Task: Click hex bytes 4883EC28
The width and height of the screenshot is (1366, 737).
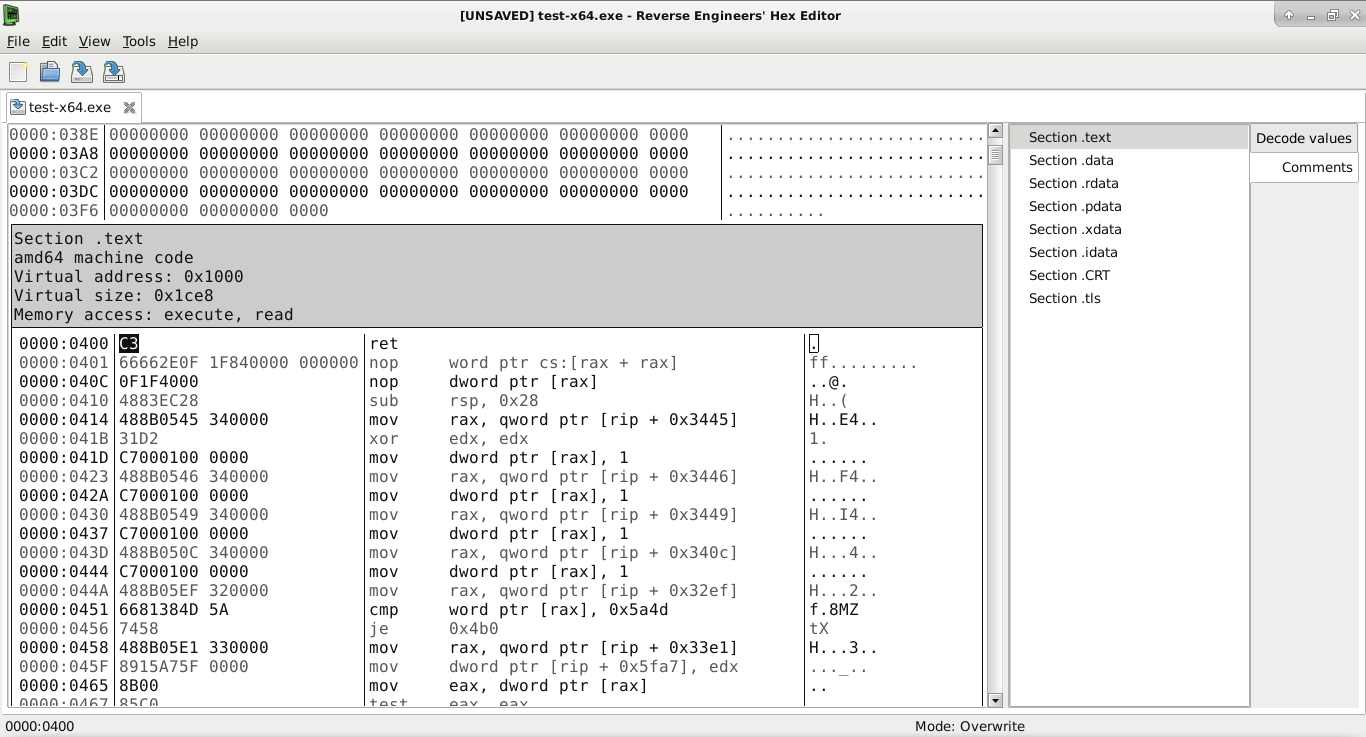Action: [x=159, y=401]
